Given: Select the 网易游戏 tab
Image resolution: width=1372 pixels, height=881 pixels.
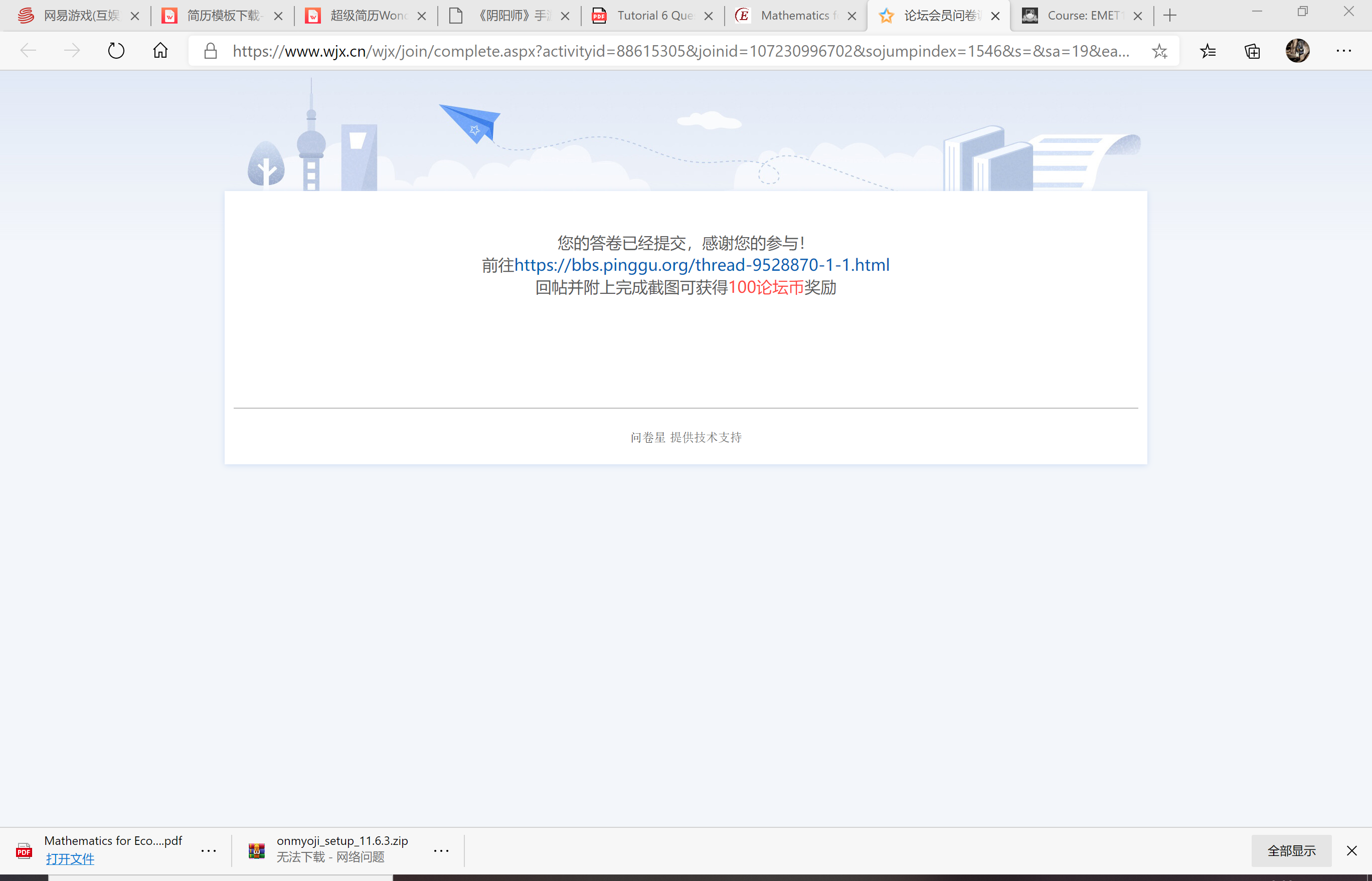Looking at the screenshot, I should click(x=80, y=16).
